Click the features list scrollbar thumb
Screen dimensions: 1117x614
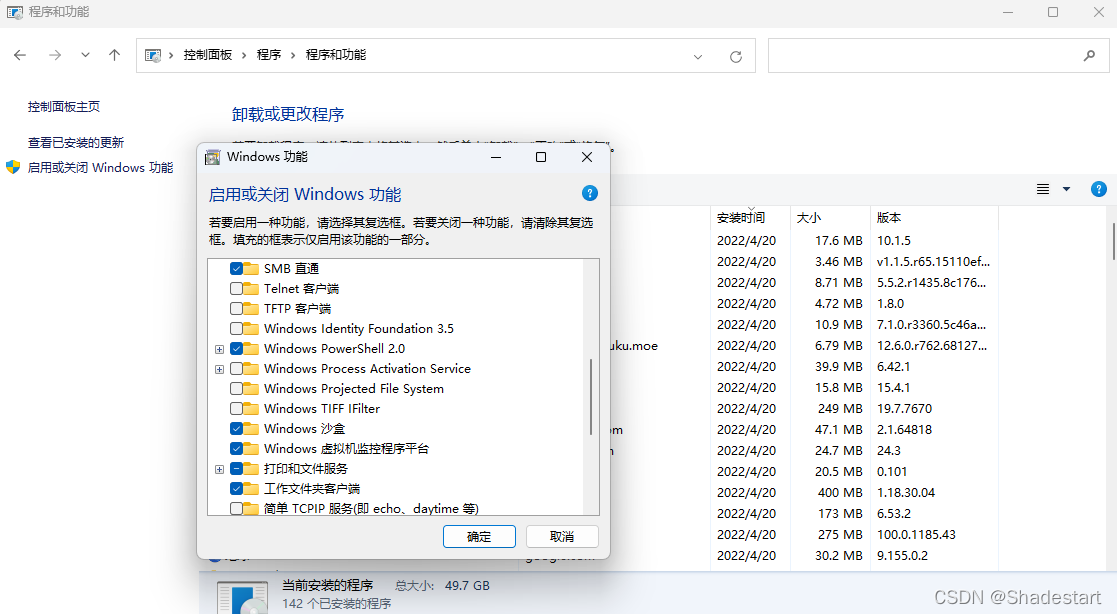click(591, 397)
